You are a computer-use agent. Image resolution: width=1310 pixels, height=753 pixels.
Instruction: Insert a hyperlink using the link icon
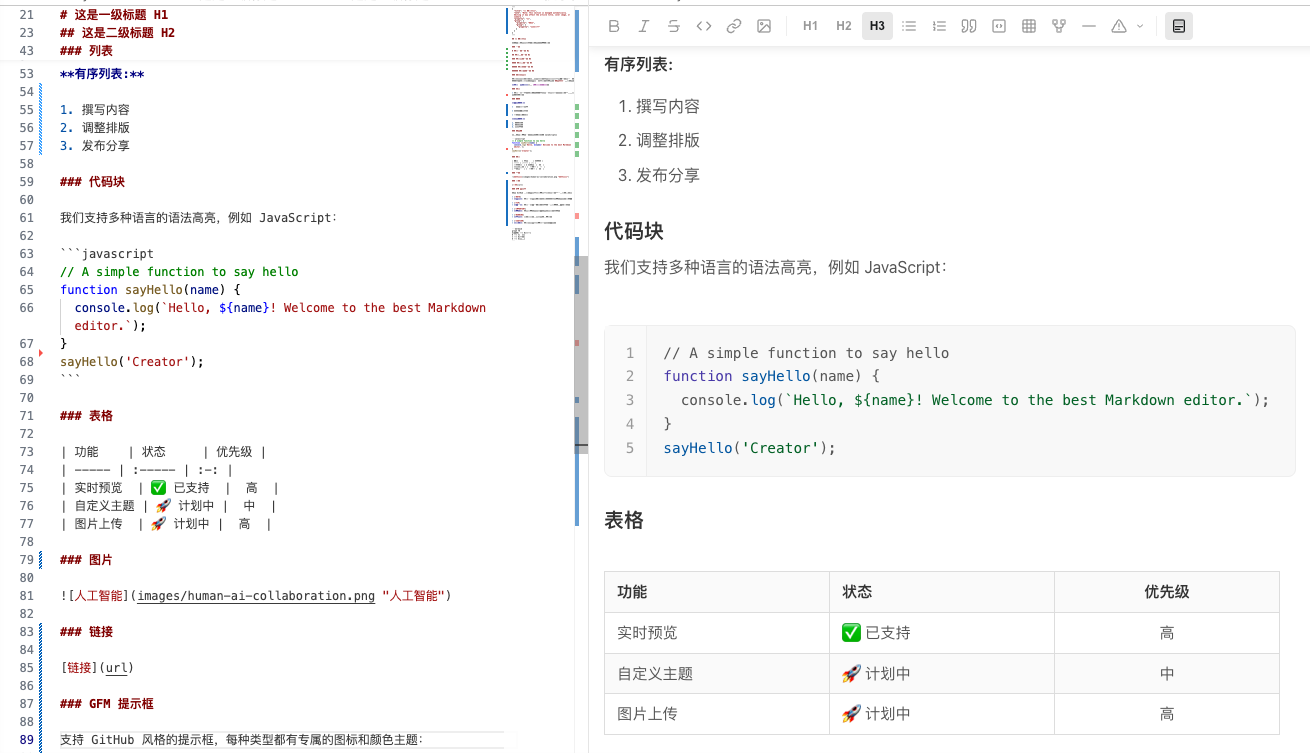click(x=734, y=26)
